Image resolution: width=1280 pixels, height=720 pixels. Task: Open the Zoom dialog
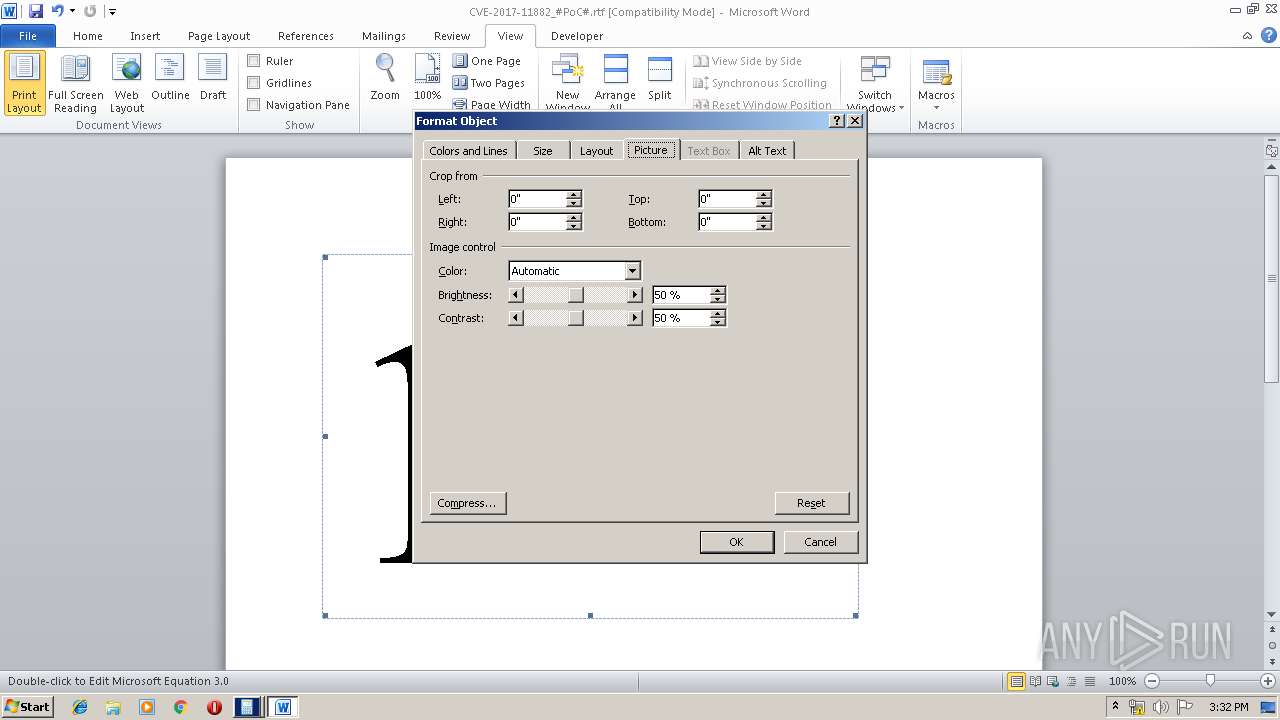385,78
